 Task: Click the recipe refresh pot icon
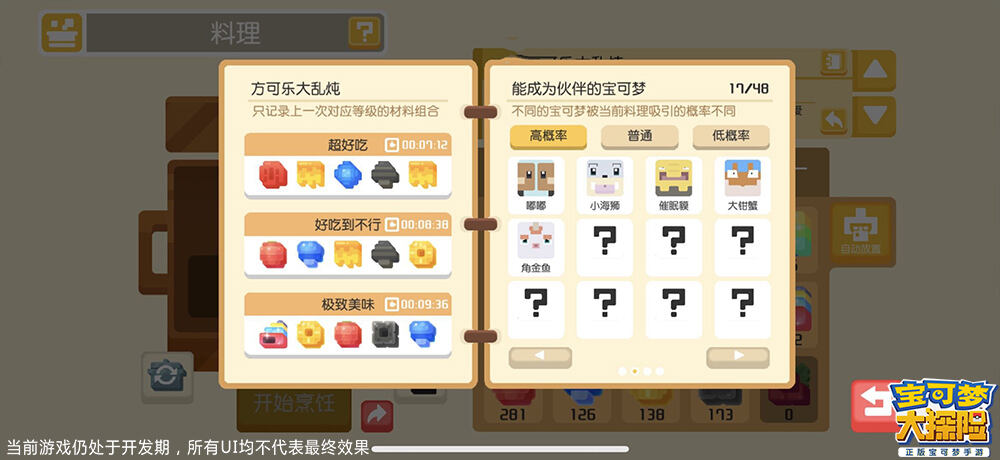(x=167, y=376)
